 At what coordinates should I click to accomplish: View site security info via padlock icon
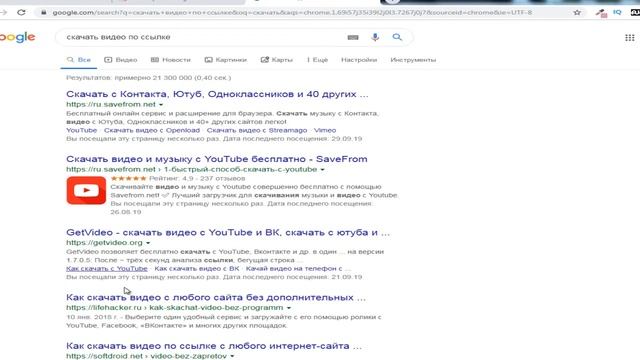click(x=43, y=12)
